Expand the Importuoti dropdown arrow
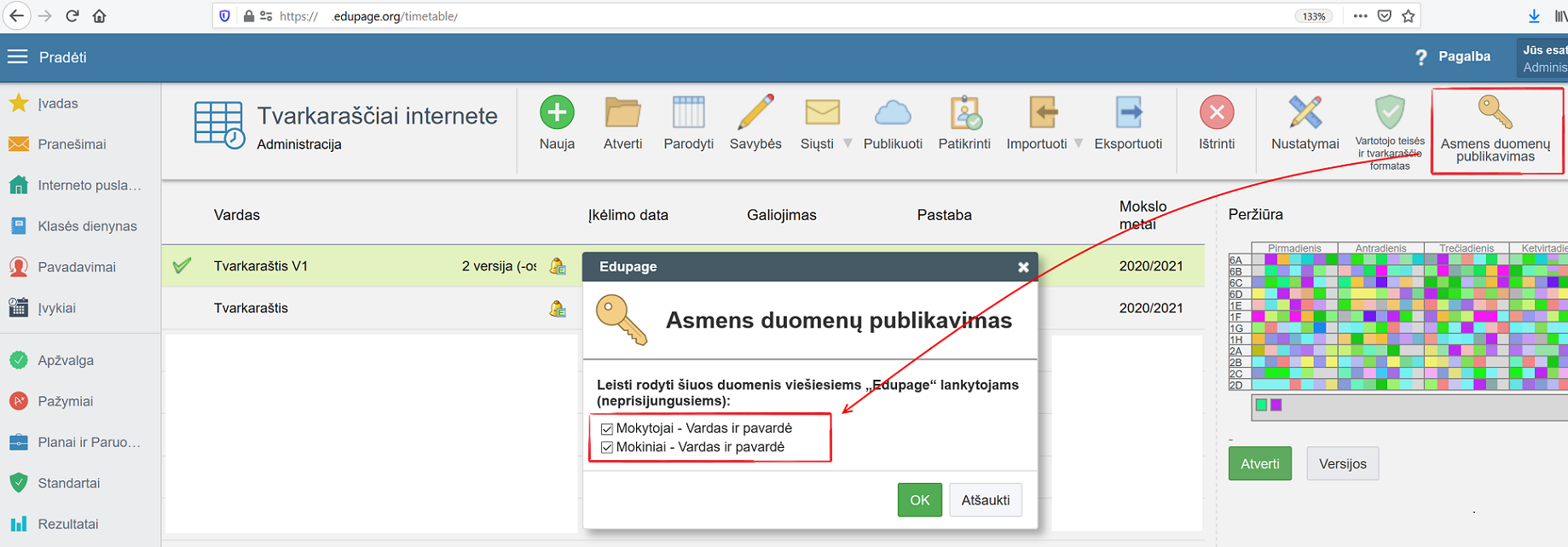This screenshot has height=547, width=1568. click(1079, 143)
